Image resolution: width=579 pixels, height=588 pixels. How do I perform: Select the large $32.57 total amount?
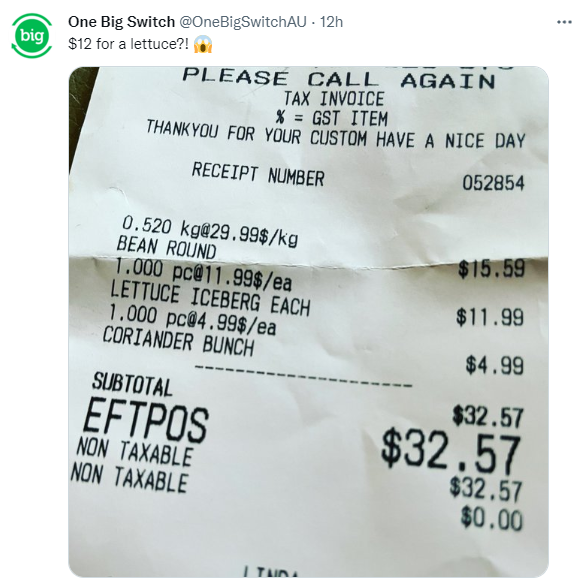pyautogui.click(x=451, y=453)
